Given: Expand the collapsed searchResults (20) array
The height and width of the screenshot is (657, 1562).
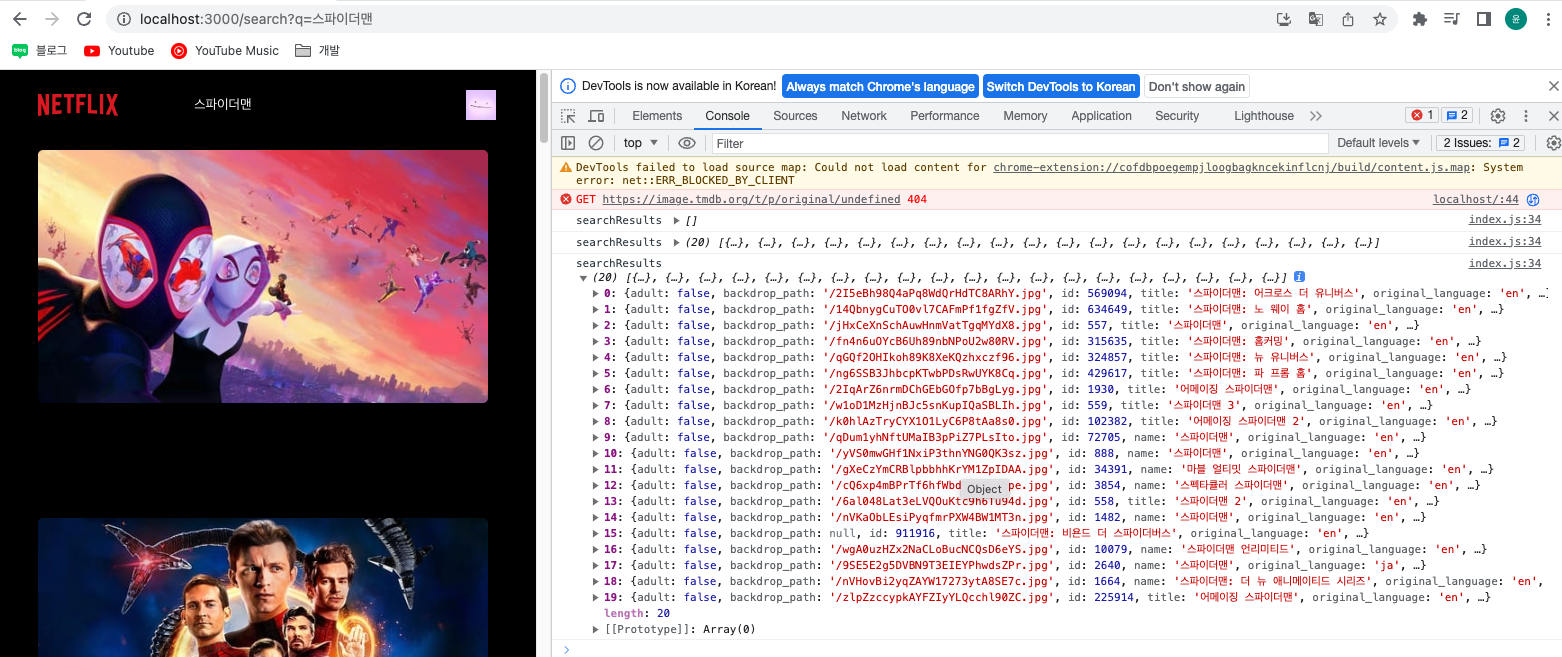Looking at the screenshot, I should [677, 242].
